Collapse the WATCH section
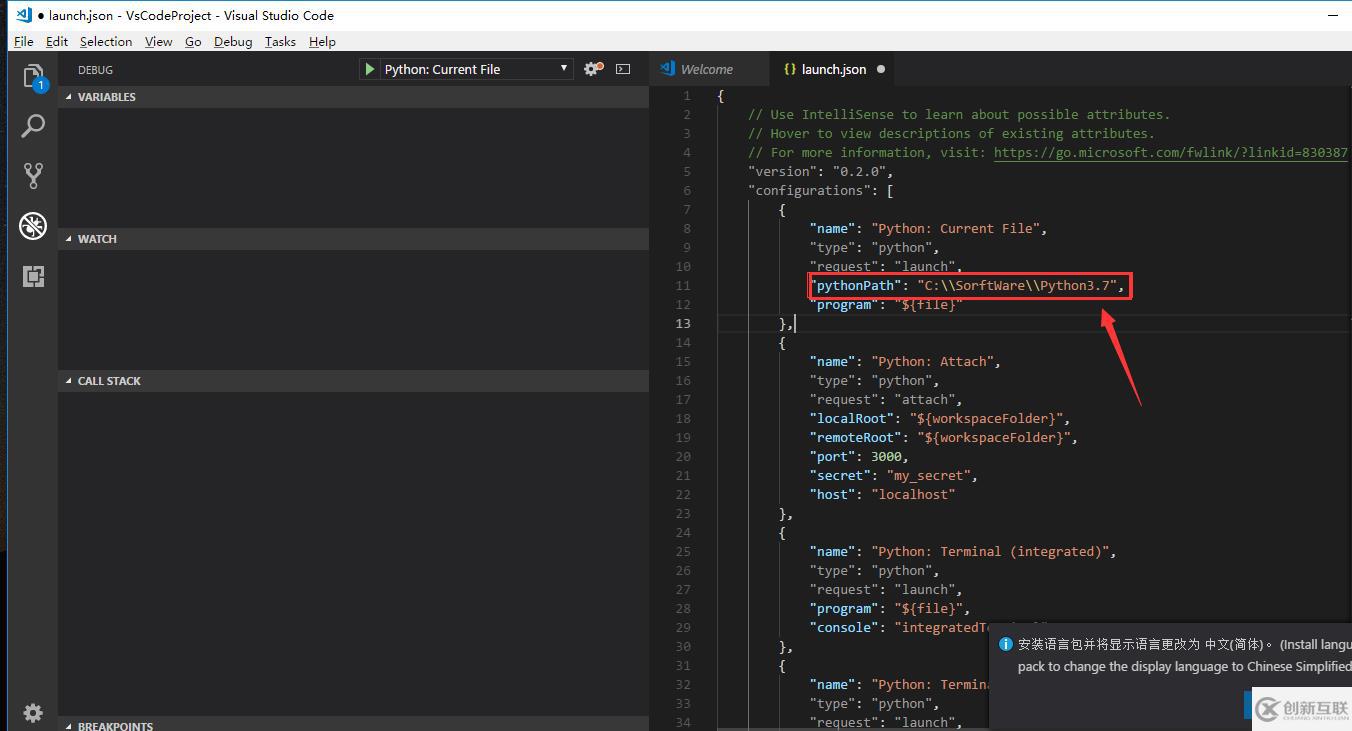Screen dimensions: 1352x731 click(353, 239)
